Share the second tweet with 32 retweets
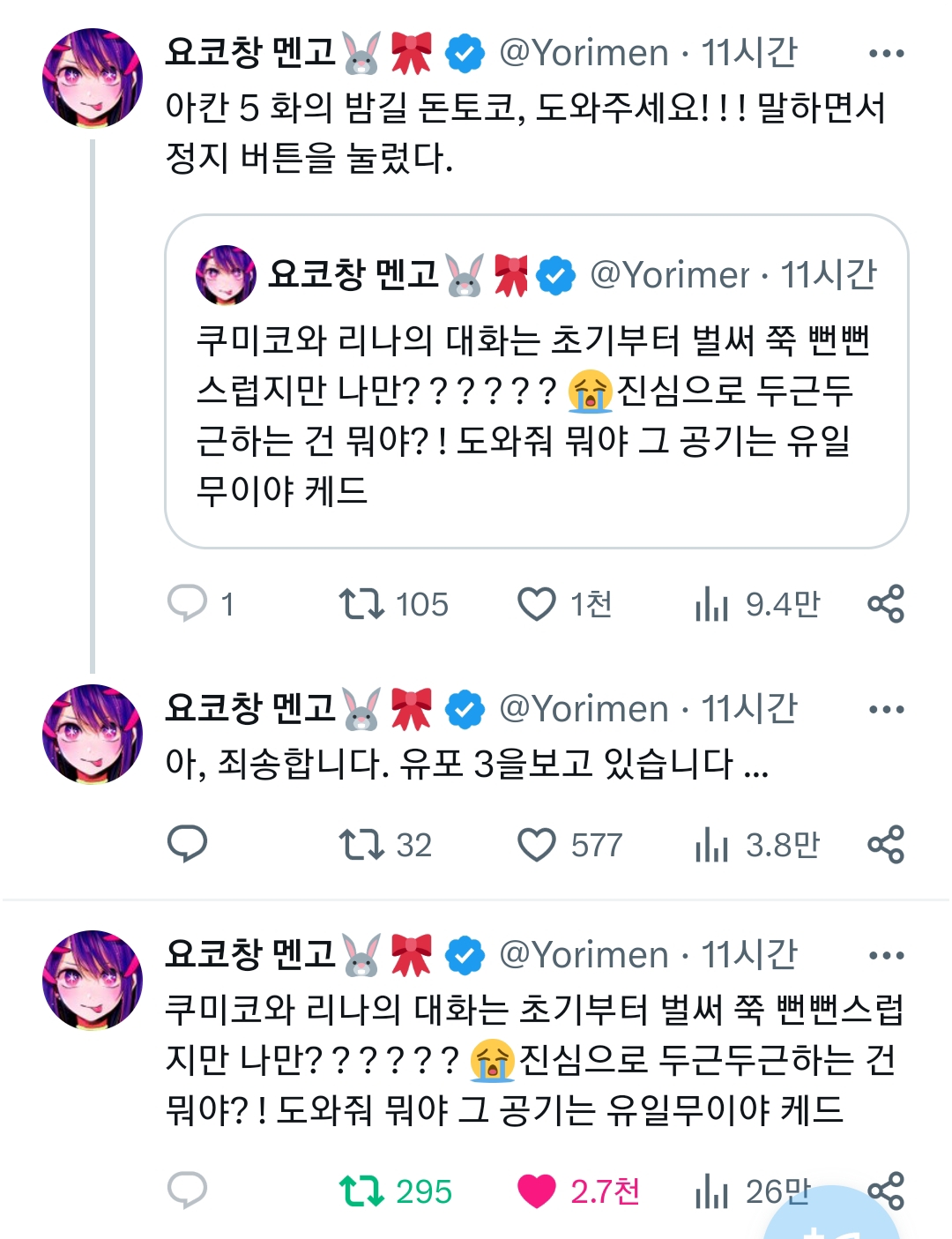The image size is (952, 1239). coord(886,845)
